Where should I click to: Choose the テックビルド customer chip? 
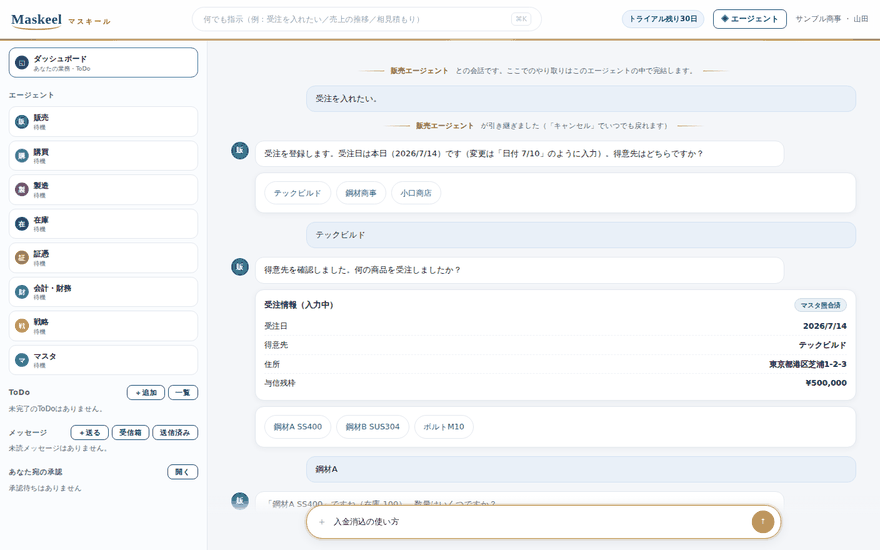[297, 193]
